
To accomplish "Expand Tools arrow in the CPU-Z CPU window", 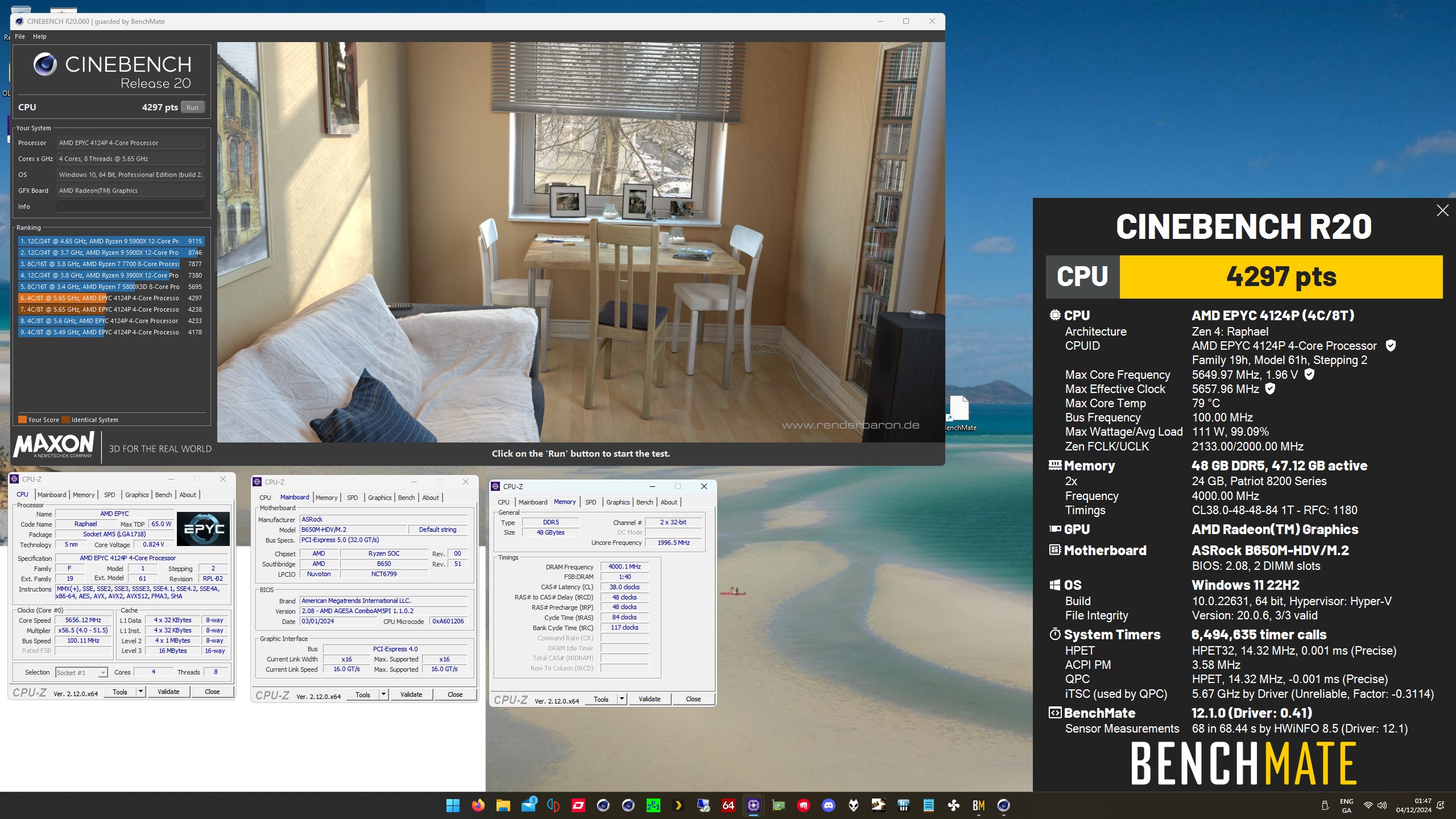I will click(x=140, y=692).
